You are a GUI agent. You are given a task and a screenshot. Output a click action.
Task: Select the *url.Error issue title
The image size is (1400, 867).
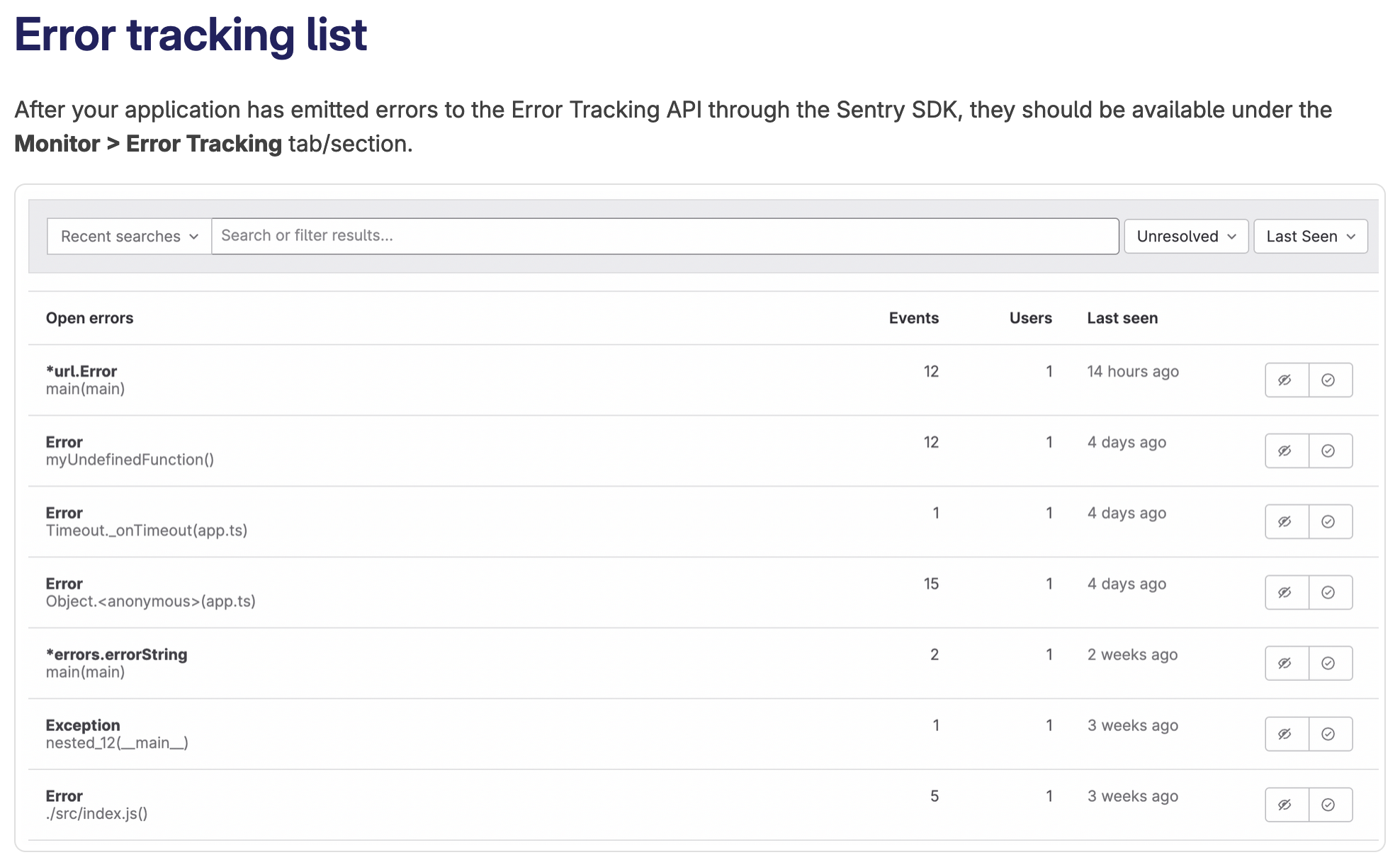[83, 370]
